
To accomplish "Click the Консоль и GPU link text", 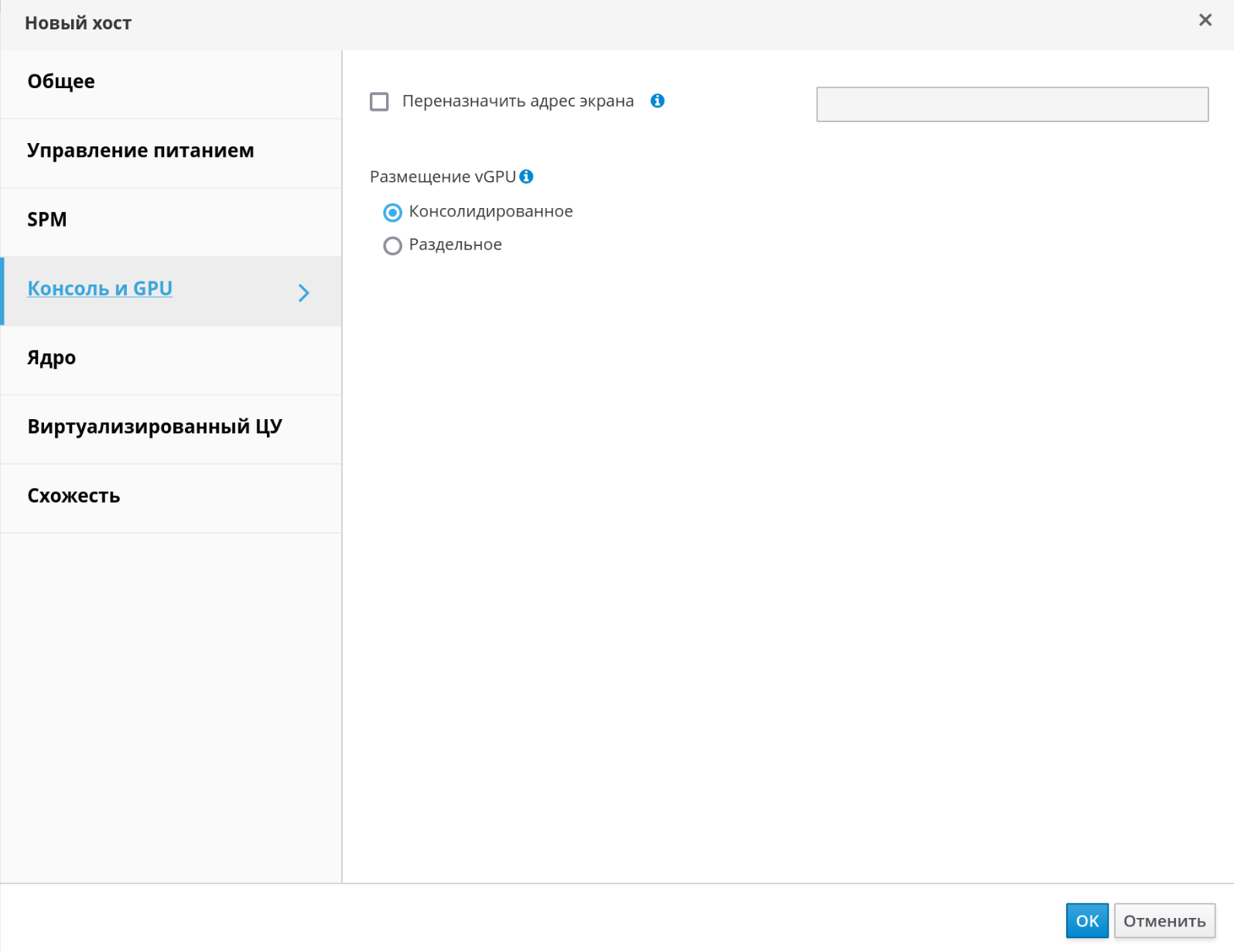I will tap(100, 288).
